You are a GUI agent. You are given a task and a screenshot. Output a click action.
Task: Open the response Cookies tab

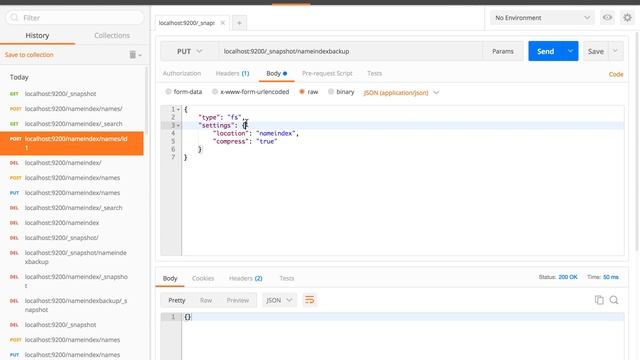pyautogui.click(x=203, y=278)
